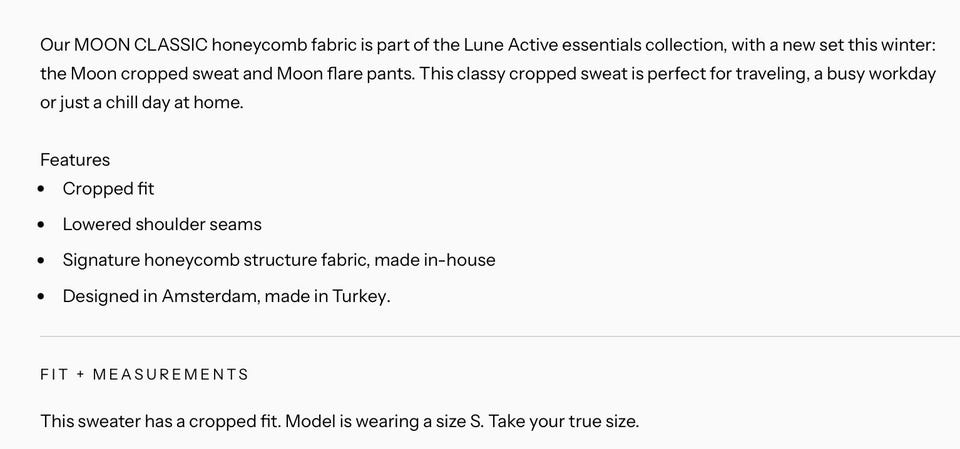Viewport: 960px width, 449px height.
Task: Click the word MEASUREMENTS in the heading
Action: [x=171, y=374]
